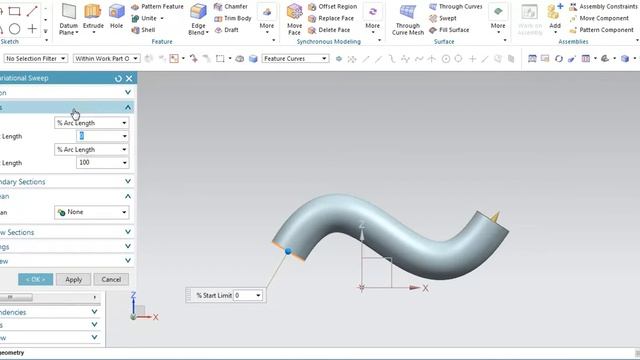Open the start limit % Arc Length dropdown
Image resolution: width=640 pixels, height=360 pixels.
[91, 123]
